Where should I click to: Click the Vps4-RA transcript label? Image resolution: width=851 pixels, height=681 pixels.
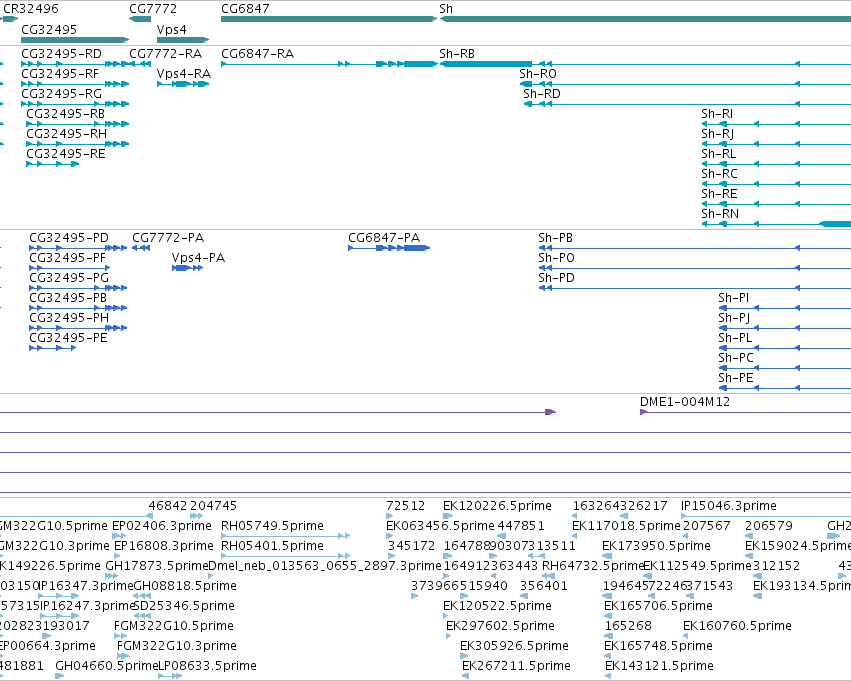coord(184,73)
